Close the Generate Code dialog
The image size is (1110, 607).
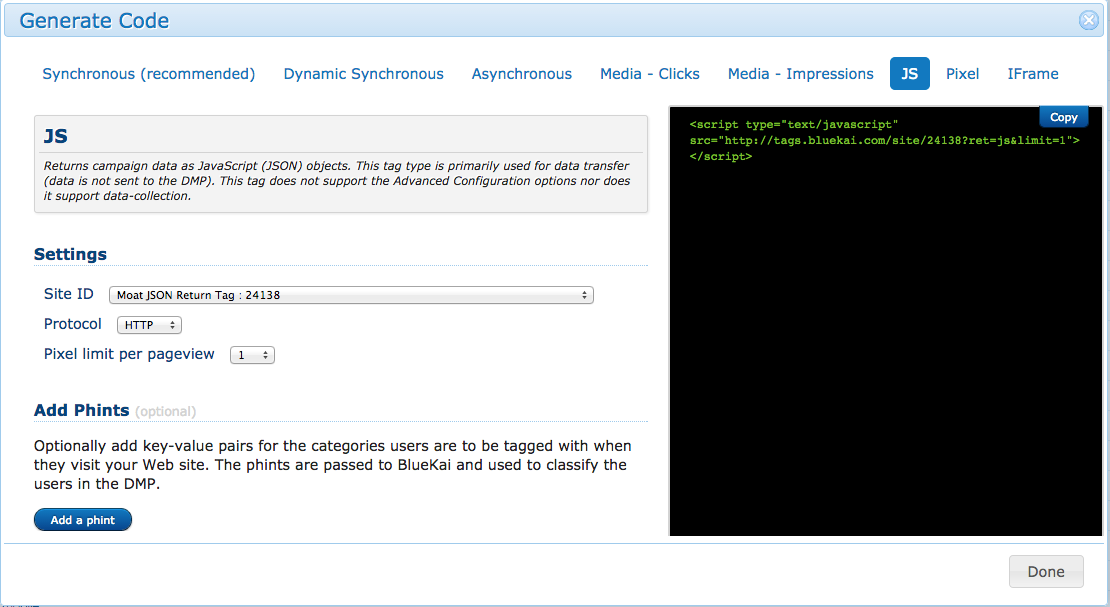click(1088, 21)
